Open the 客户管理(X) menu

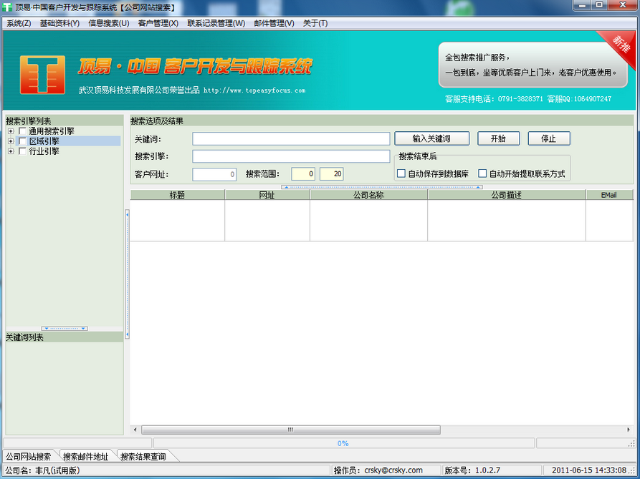tap(158, 23)
